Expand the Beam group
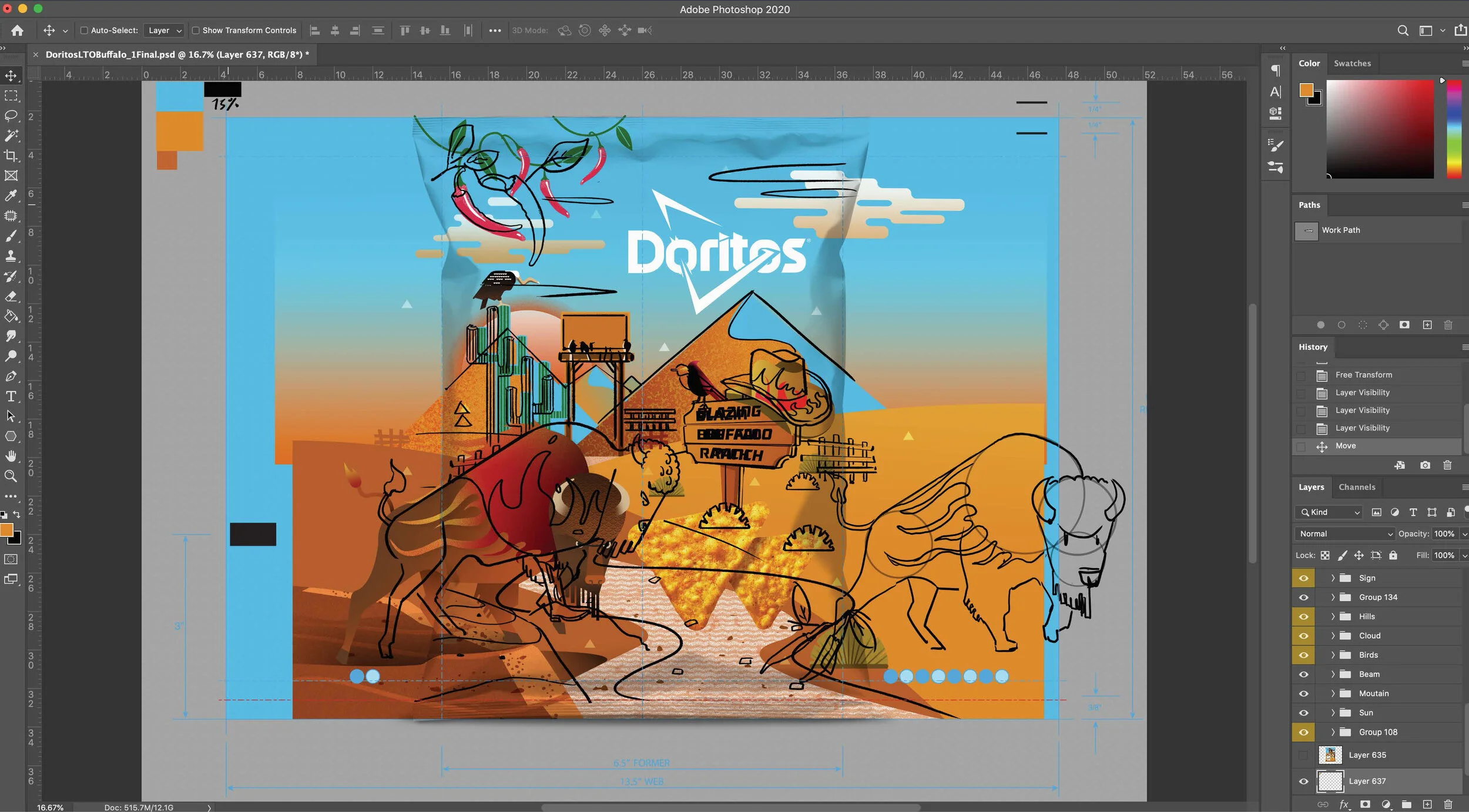The width and height of the screenshot is (1469, 812). [x=1333, y=675]
